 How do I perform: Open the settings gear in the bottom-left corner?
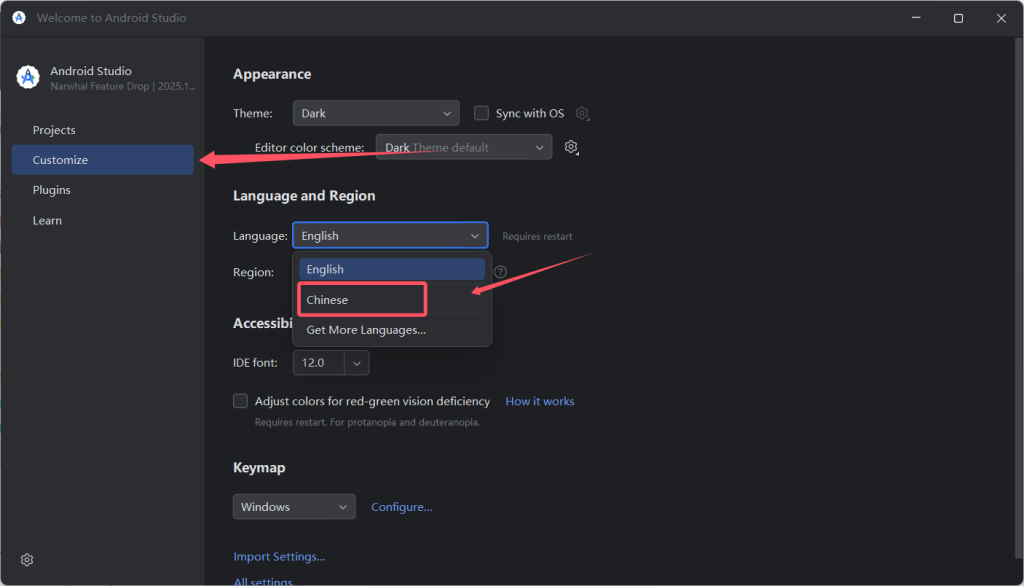click(27, 560)
